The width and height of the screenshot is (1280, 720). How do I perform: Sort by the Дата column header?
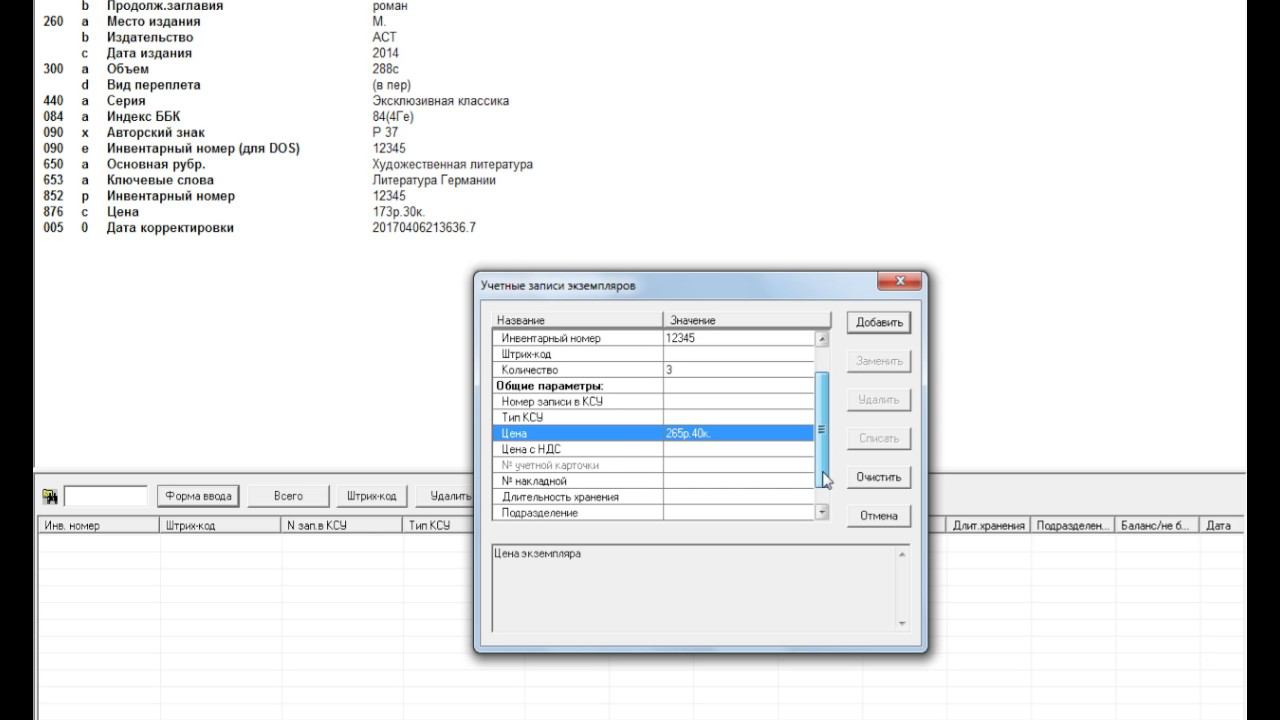(1220, 525)
